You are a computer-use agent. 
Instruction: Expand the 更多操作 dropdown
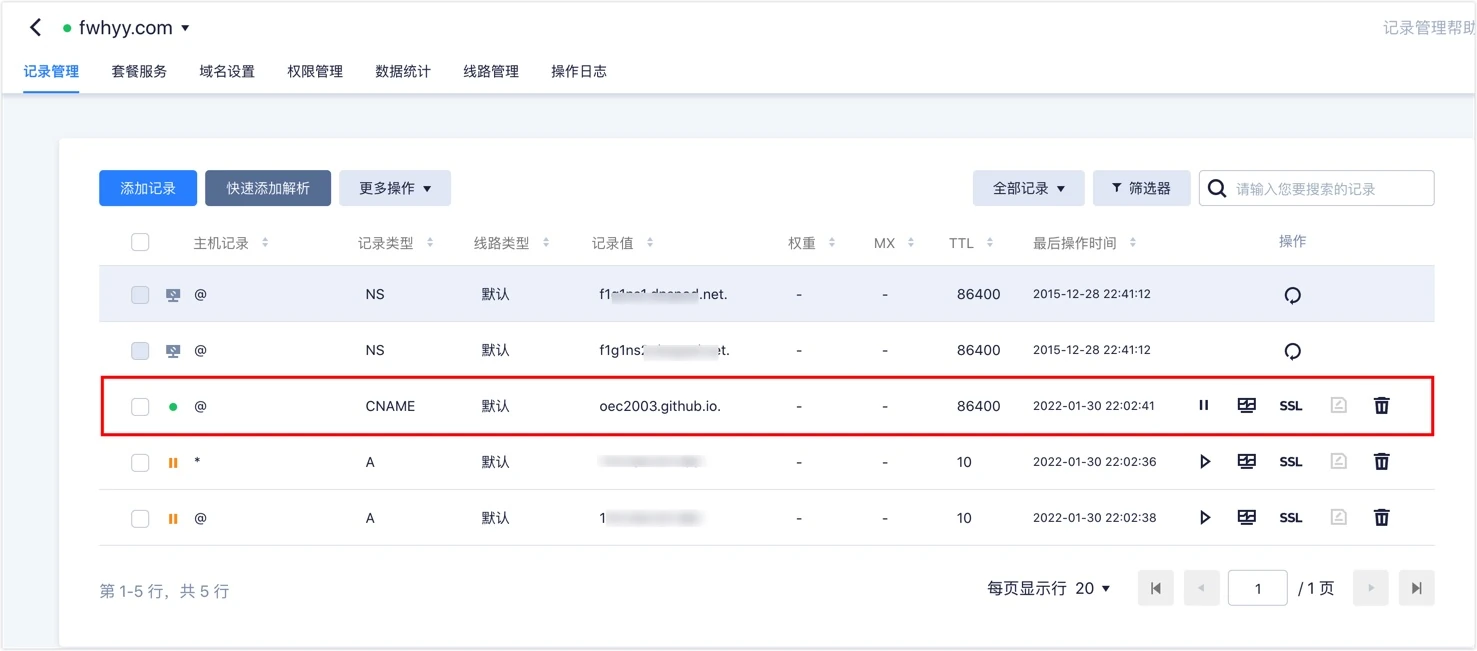tap(395, 188)
